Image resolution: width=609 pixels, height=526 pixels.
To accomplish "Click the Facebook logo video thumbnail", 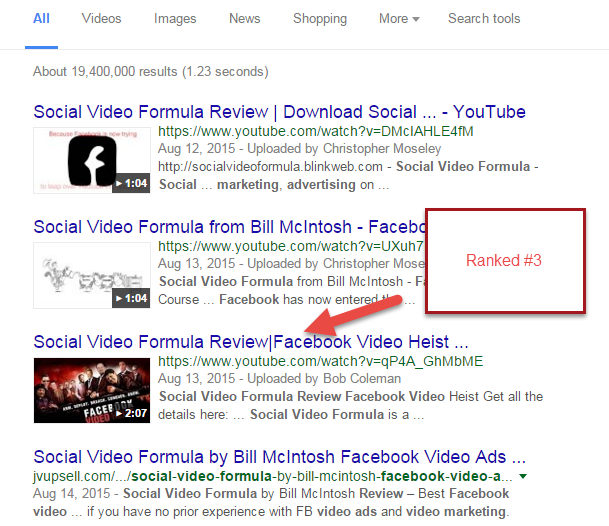I will pyautogui.click(x=92, y=160).
